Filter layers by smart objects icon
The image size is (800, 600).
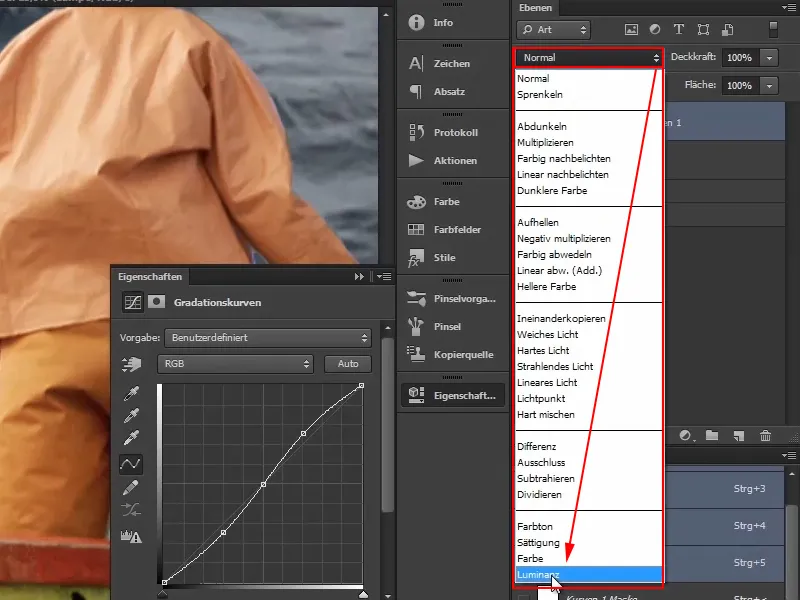728,30
